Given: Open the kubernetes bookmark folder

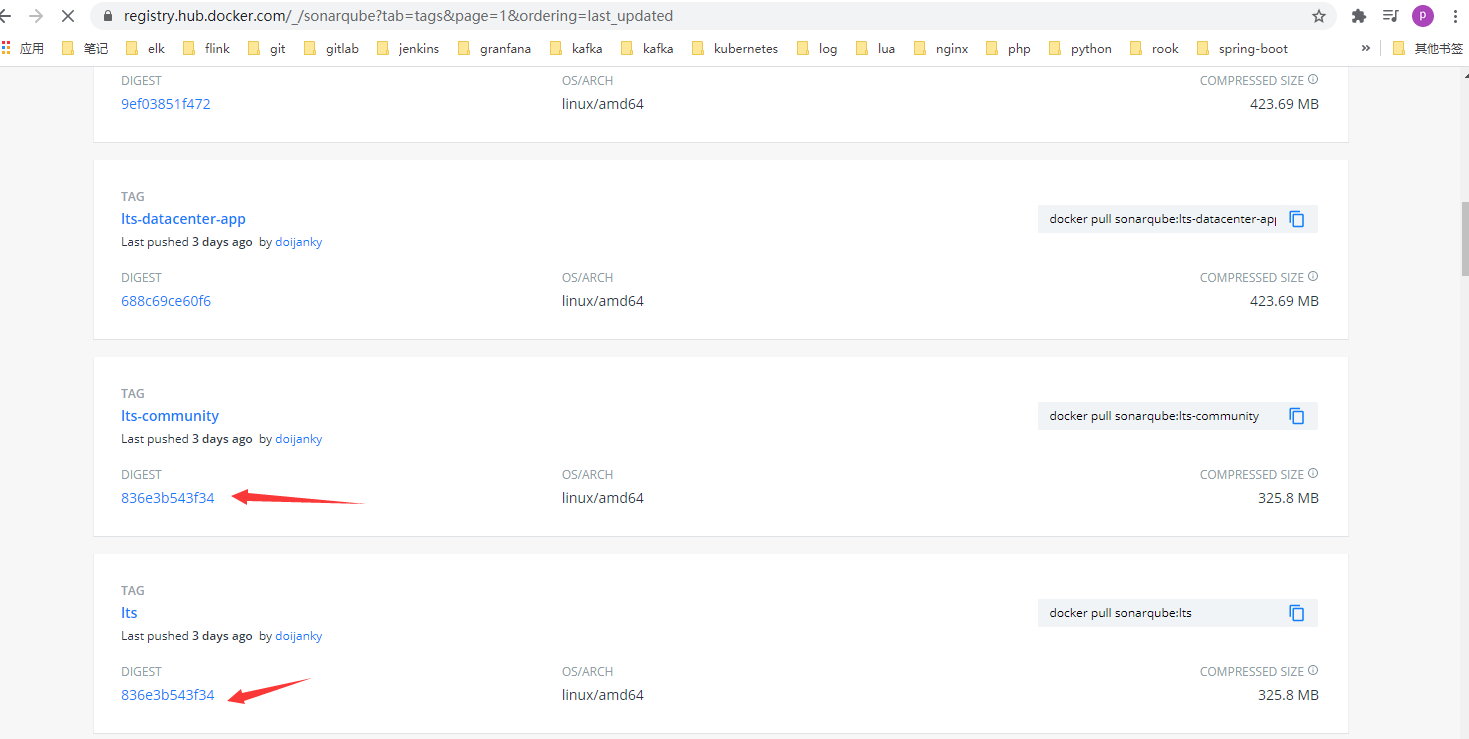Looking at the screenshot, I should (x=735, y=48).
